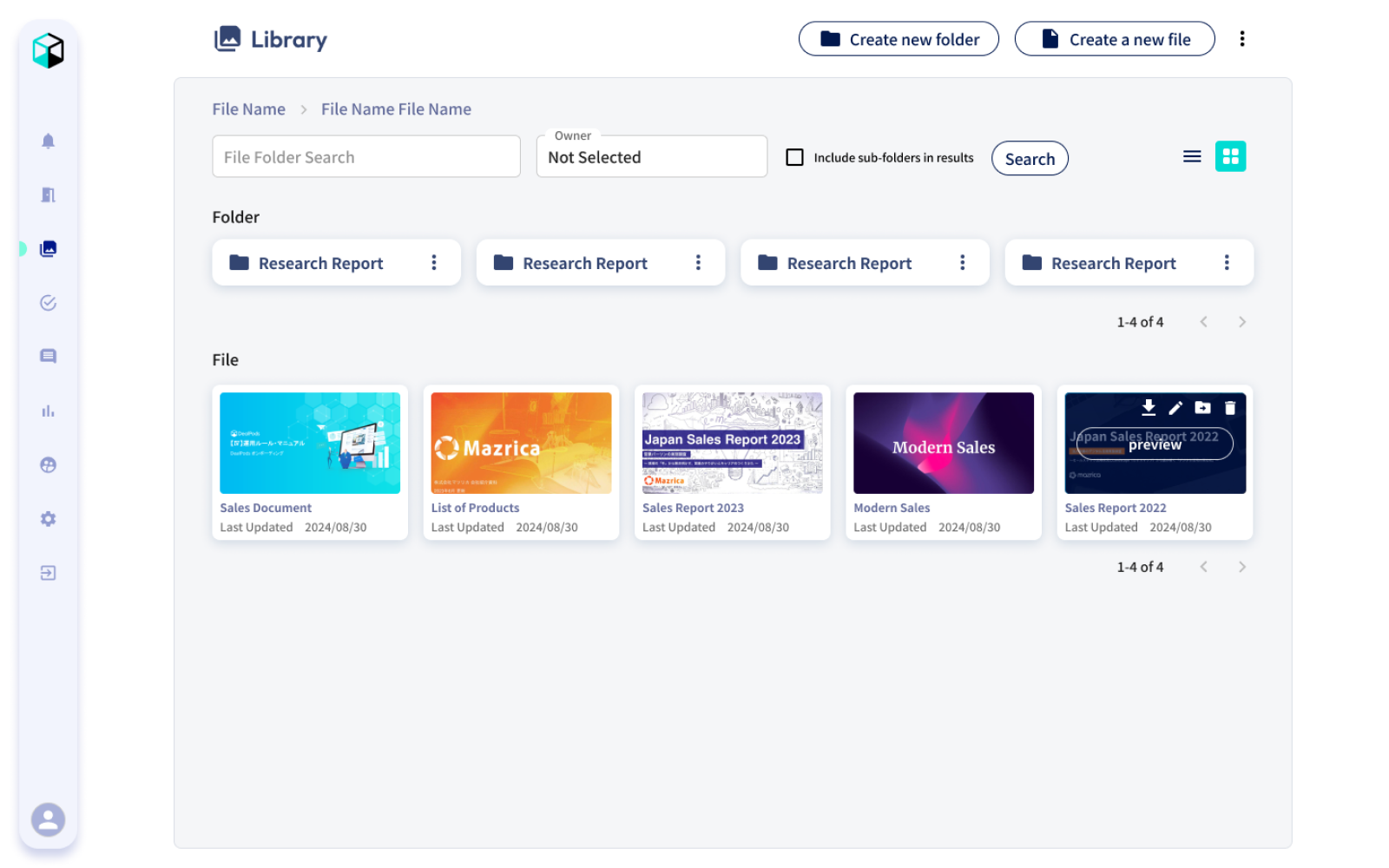
Task: Delete Sales Report 2022 with the trash icon
Action: point(1232,407)
